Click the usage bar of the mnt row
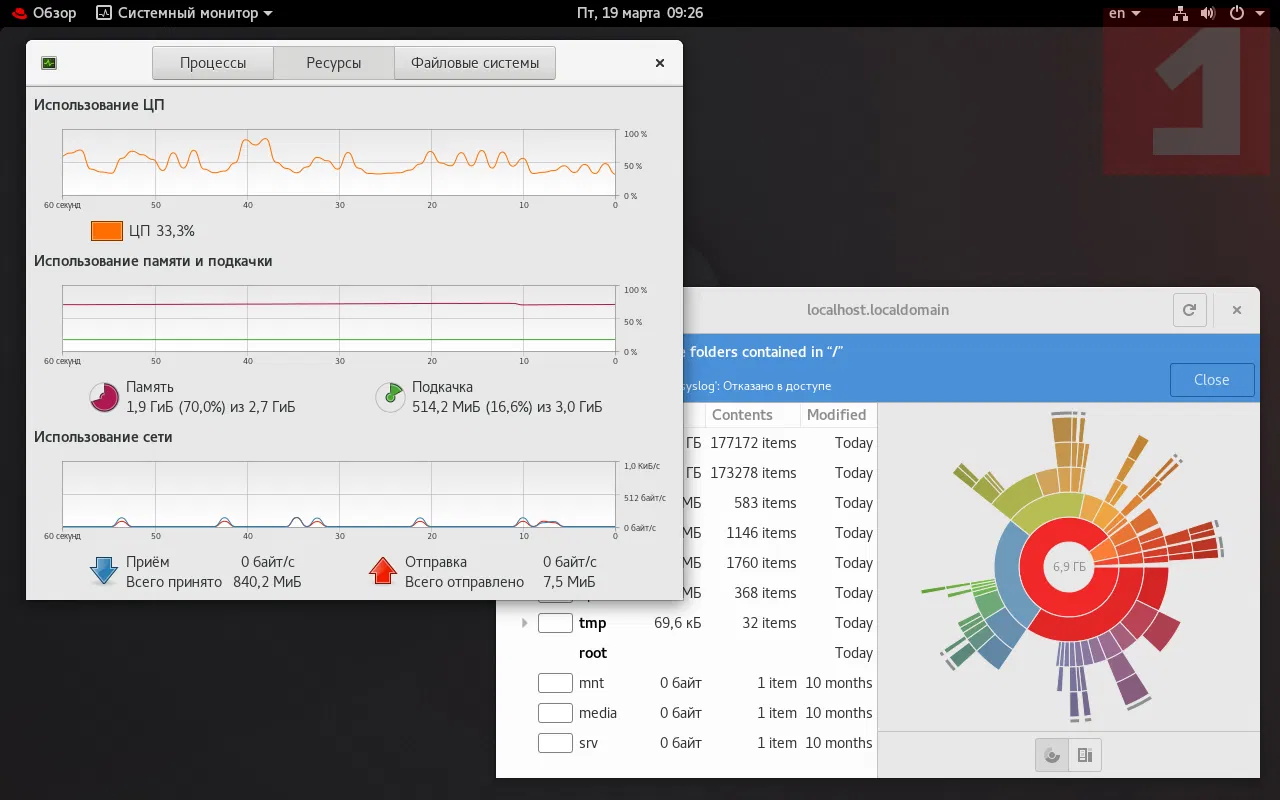1280x800 pixels. (555, 683)
